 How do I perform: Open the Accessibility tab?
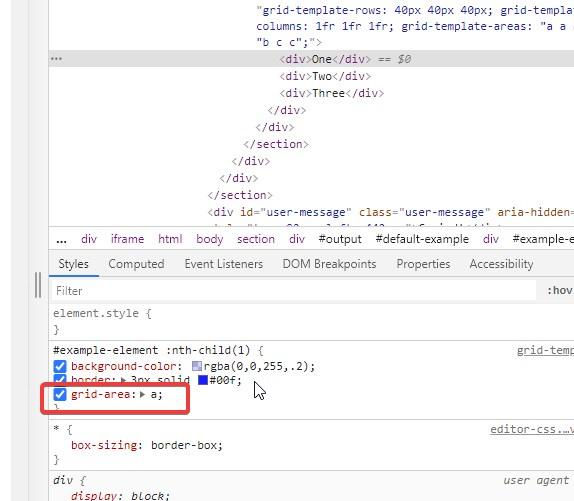click(501, 264)
